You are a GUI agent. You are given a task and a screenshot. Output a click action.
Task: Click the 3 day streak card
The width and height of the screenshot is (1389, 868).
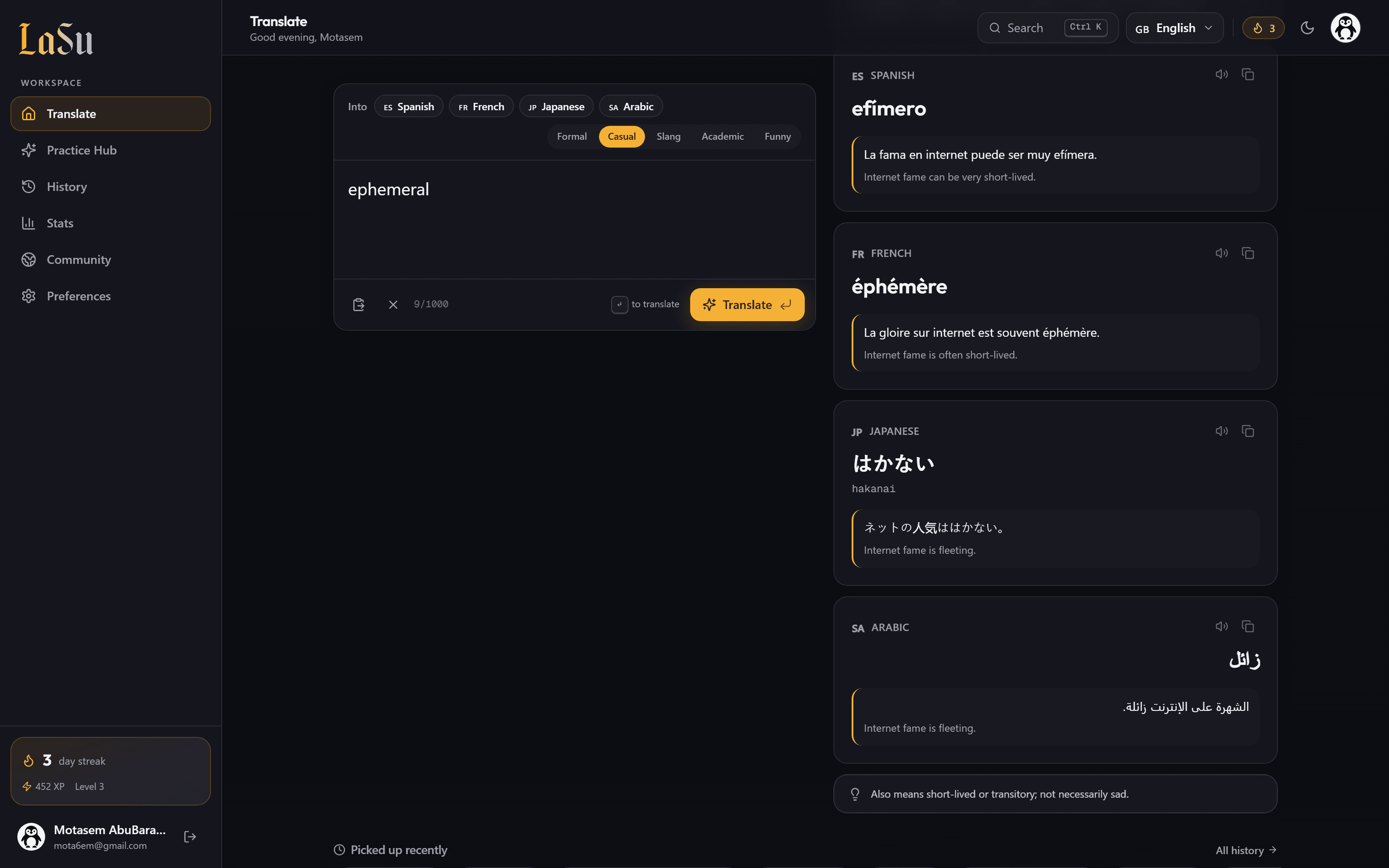click(x=111, y=771)
